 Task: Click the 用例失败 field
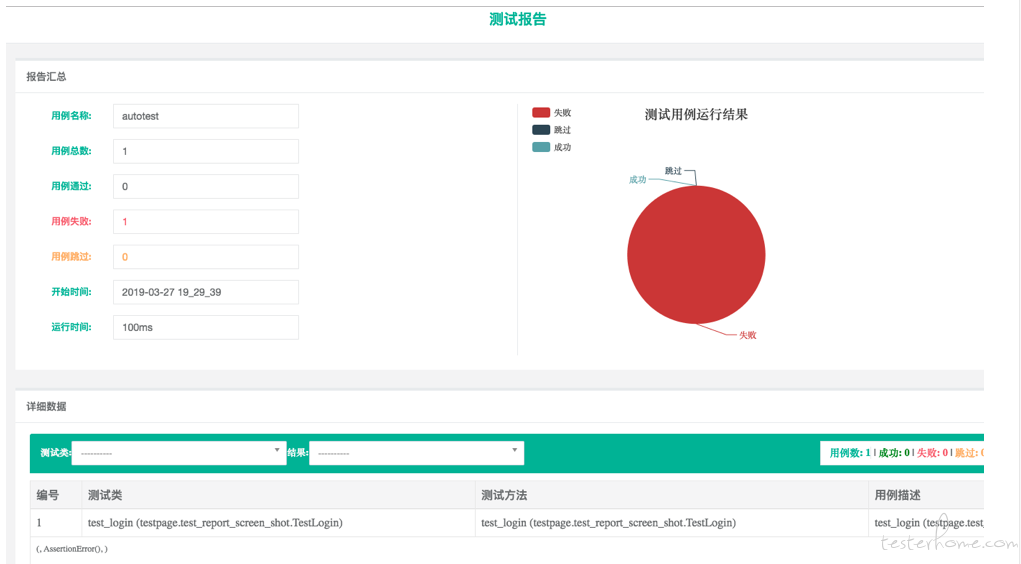(x=206, y=221)
